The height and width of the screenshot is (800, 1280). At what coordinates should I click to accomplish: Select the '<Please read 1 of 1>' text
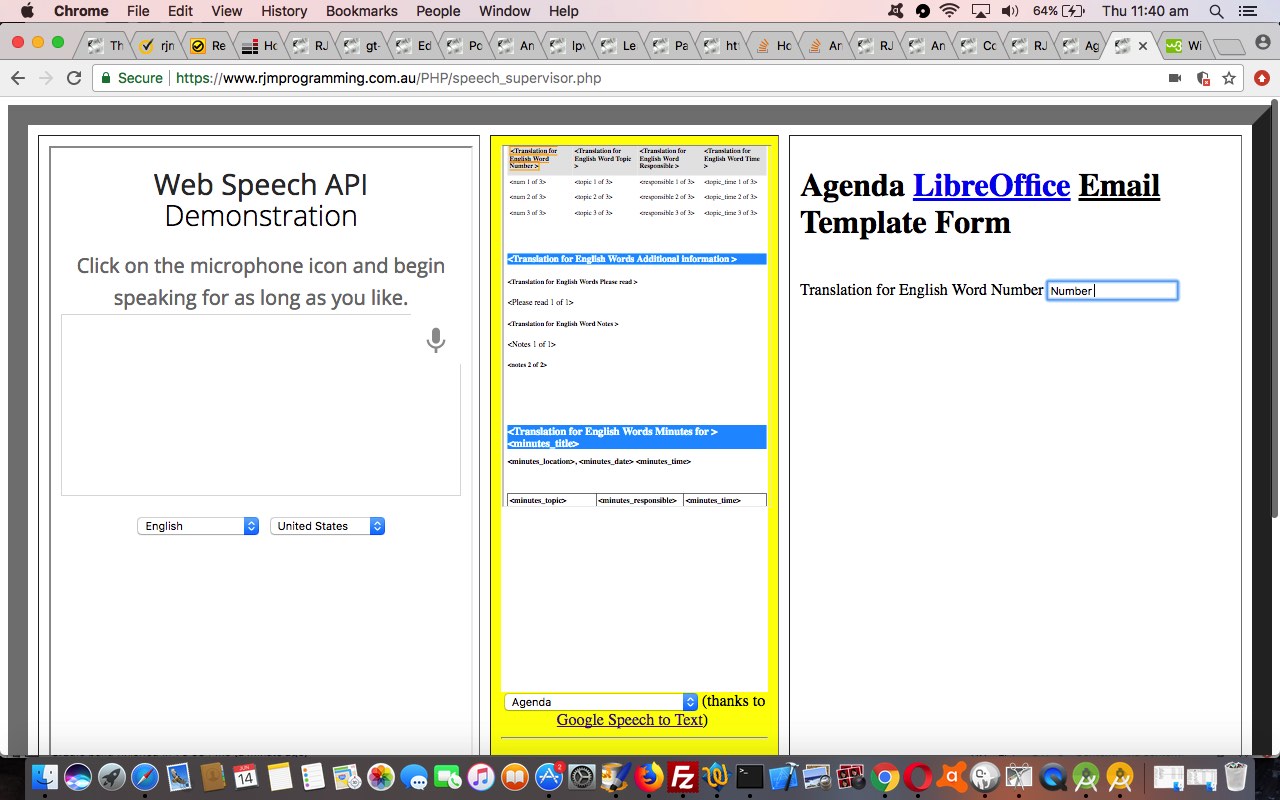(540, 302)
